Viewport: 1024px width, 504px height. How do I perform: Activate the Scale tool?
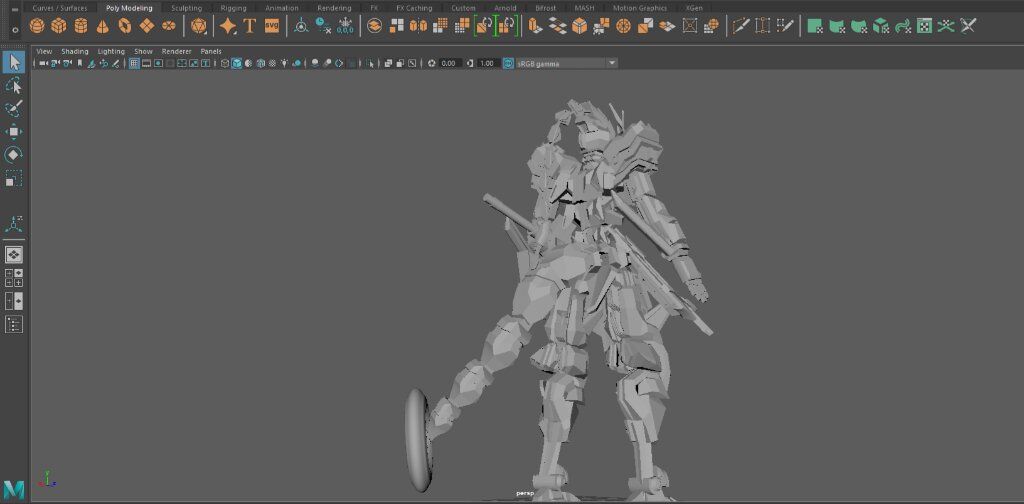tap(14, 178)
